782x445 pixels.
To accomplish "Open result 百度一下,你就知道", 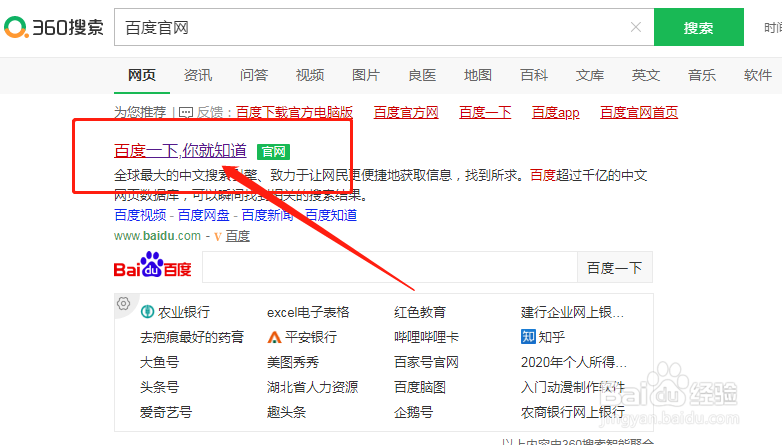I will (x=180, y=150).
